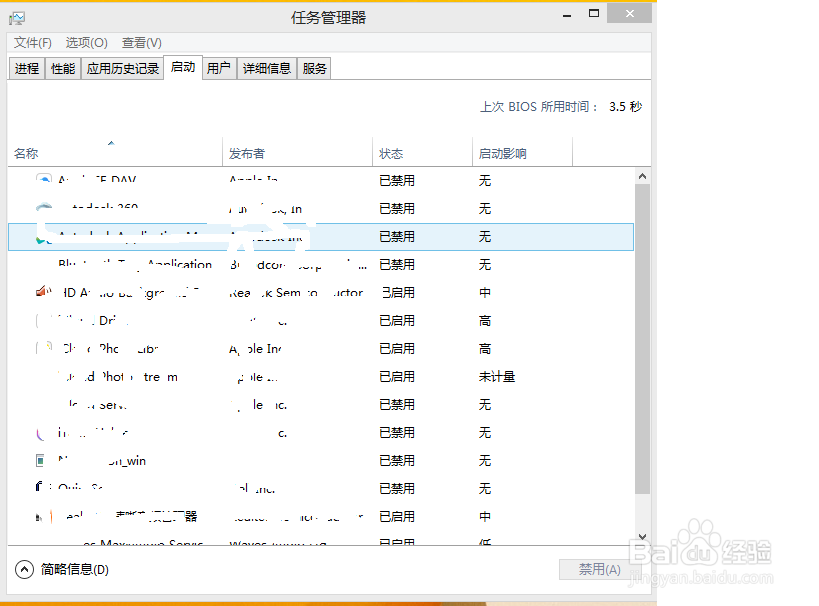This screenshot has width=819, height=606.
Task: Click the HD Audio Background Task icon
Action: pos(41,292)
